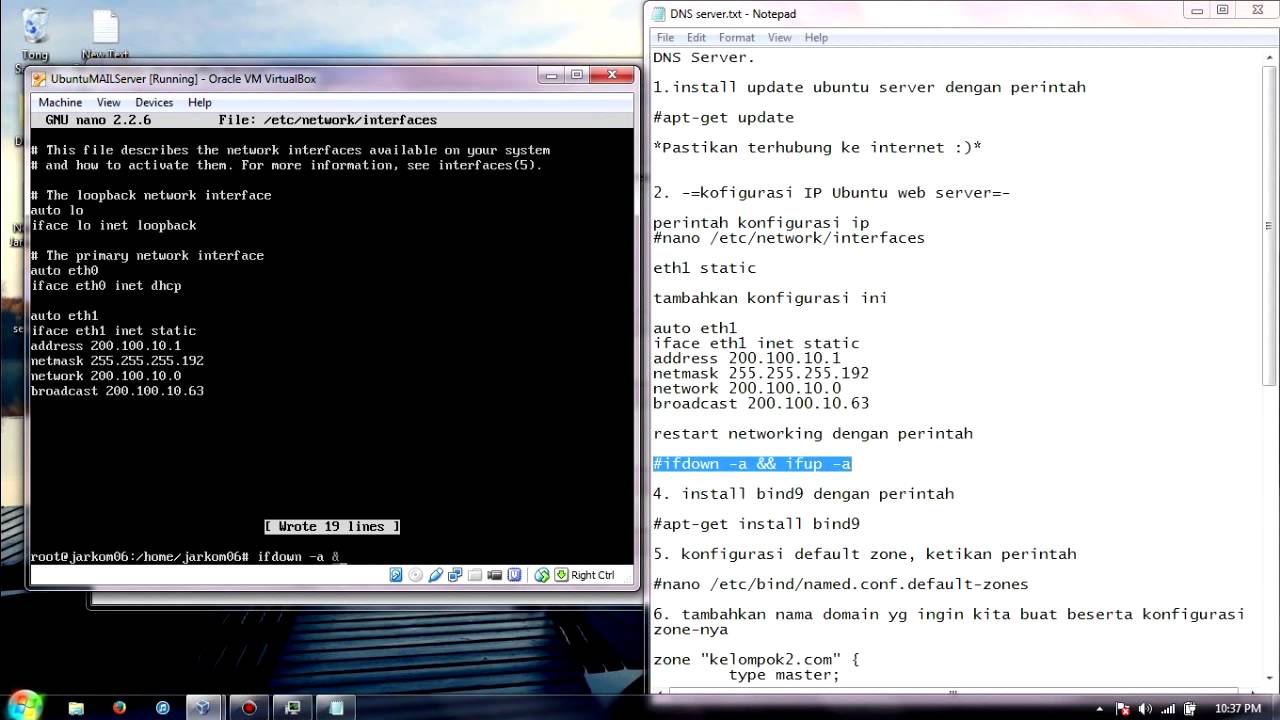Viewport: 1280px width, 720px height.
Task: Click 'Right Ctrl' host key label in VirtualBox
Action: 593,575
